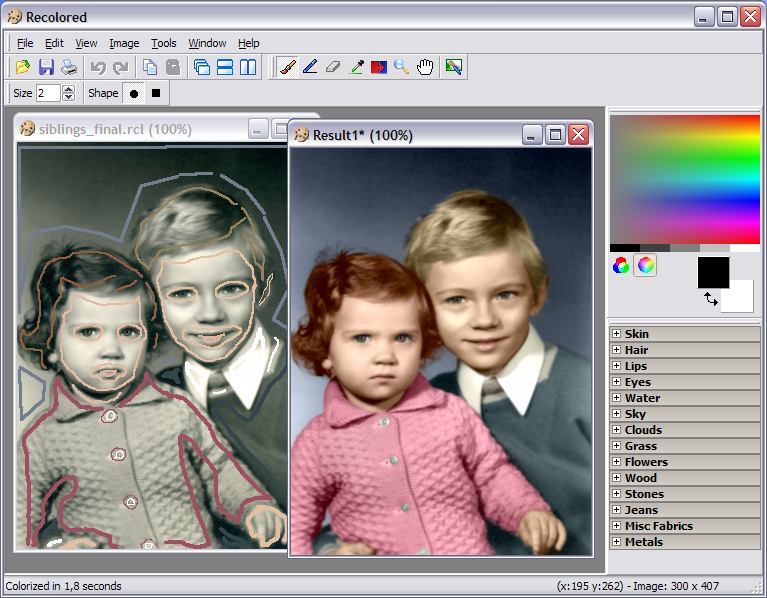Screen dimensions: 767x598
Task: Select the Brush tool
Action: point(287,67)
